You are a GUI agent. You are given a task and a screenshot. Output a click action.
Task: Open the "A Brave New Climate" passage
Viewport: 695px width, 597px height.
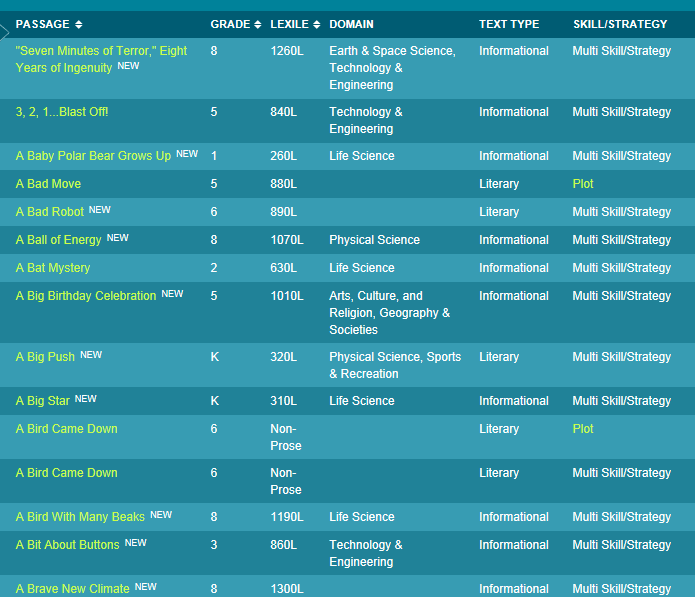[x=73, y=589]
